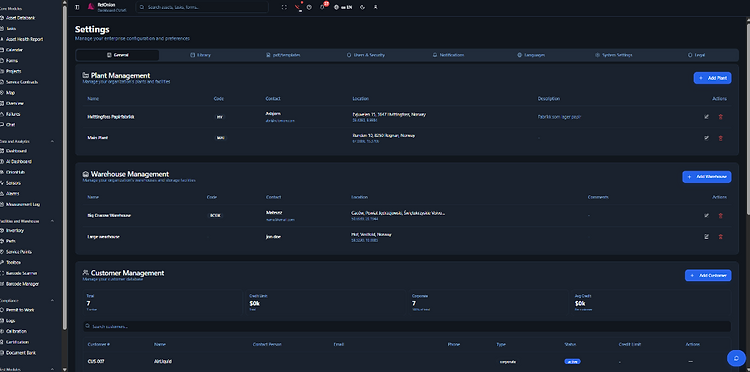Collapse the Compliance sidebar section
The image size is (750, 372).
(52, 301)
